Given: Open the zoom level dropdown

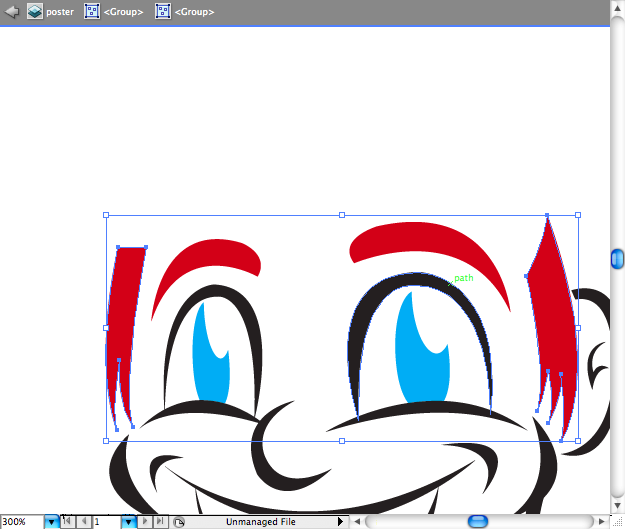Looking at the screenshot, I should (51, 522).
